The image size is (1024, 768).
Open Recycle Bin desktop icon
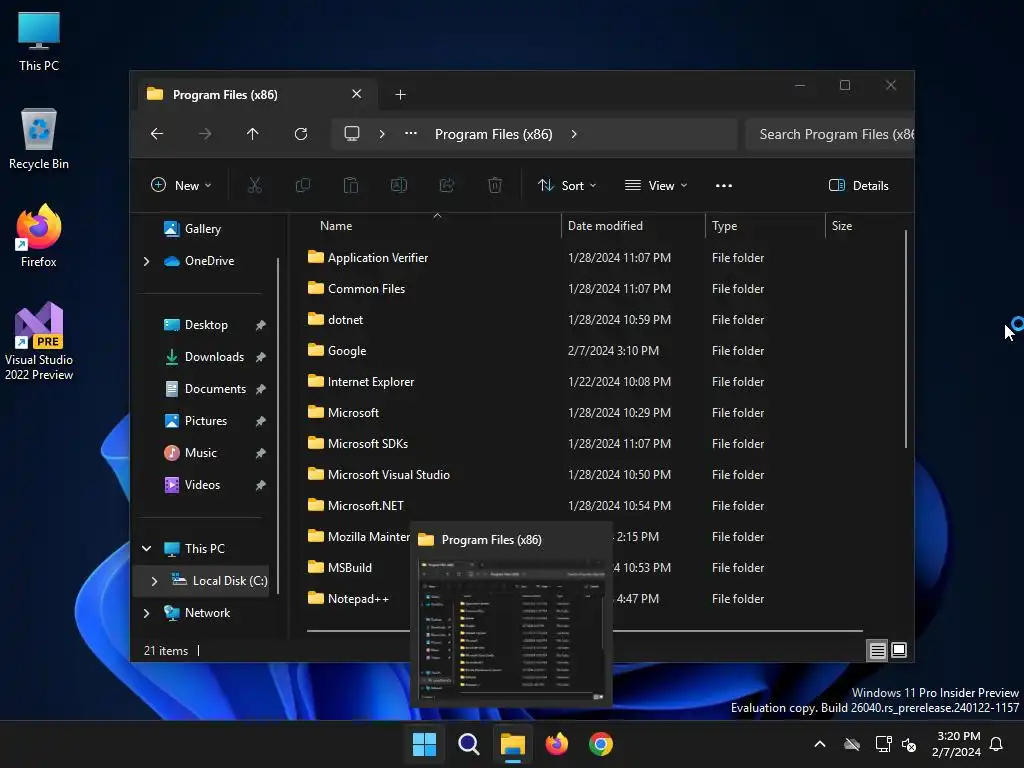tap(39, 139)
